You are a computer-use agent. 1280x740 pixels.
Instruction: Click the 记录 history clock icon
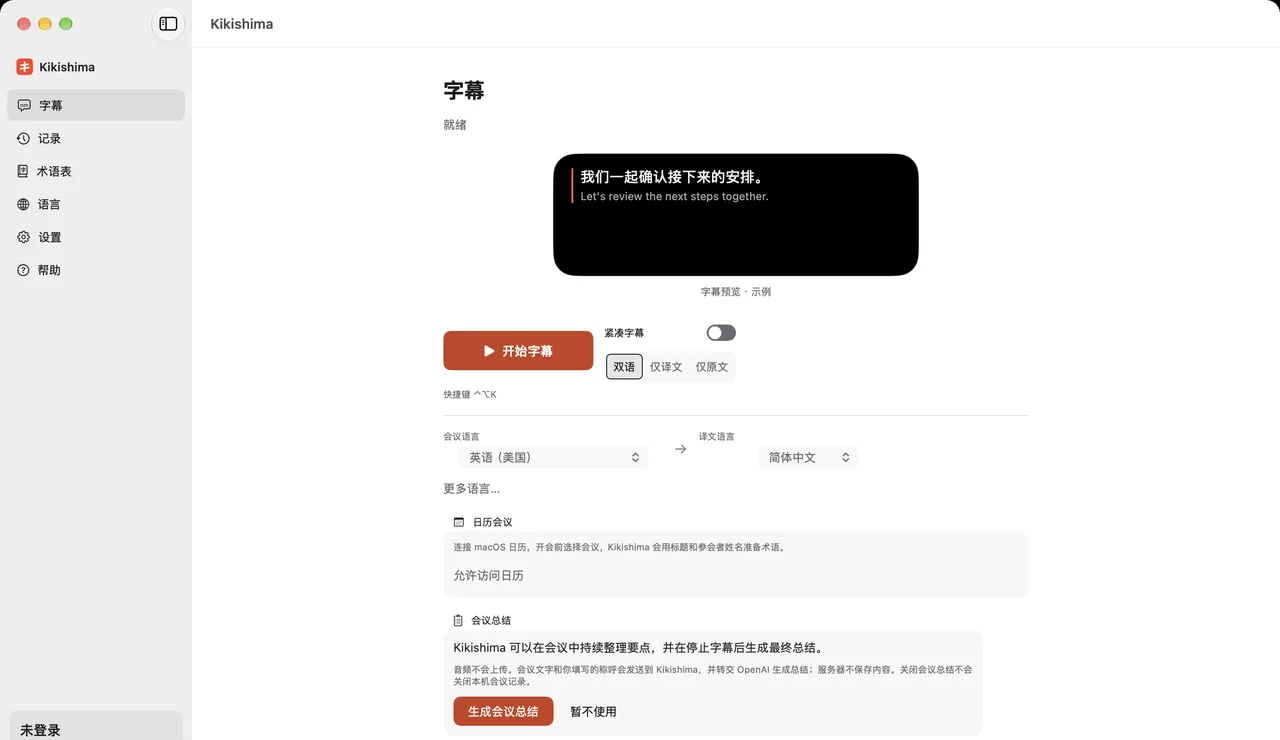[24, 138]
